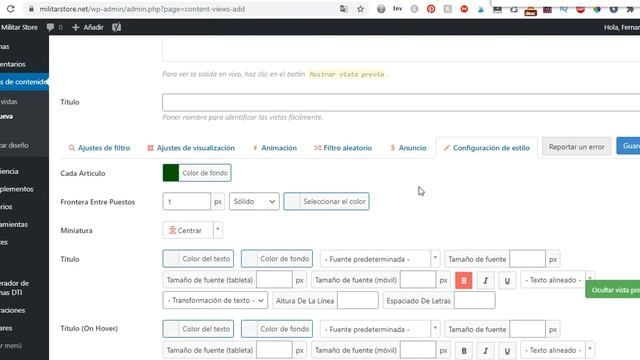Click the site lock icon in address bar

tap(31, 9)
